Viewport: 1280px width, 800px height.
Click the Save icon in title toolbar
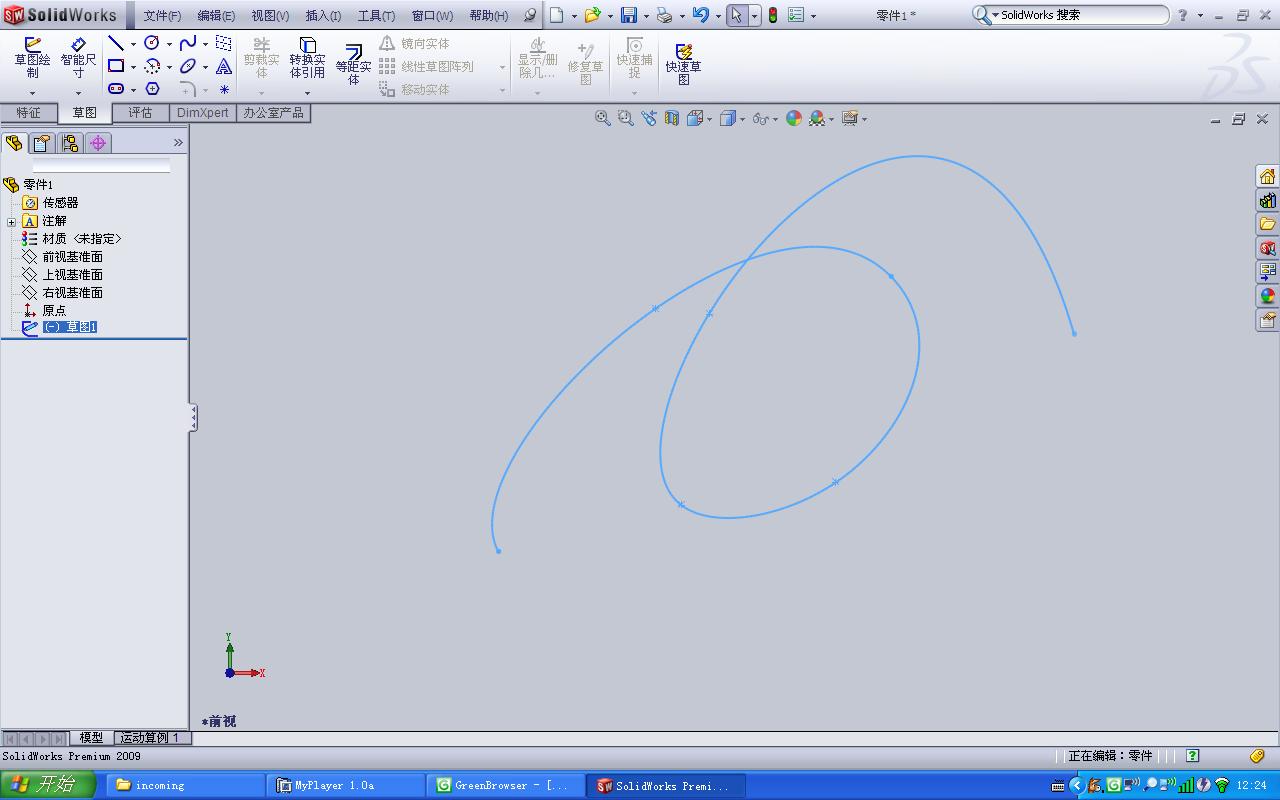coord(629,15)
